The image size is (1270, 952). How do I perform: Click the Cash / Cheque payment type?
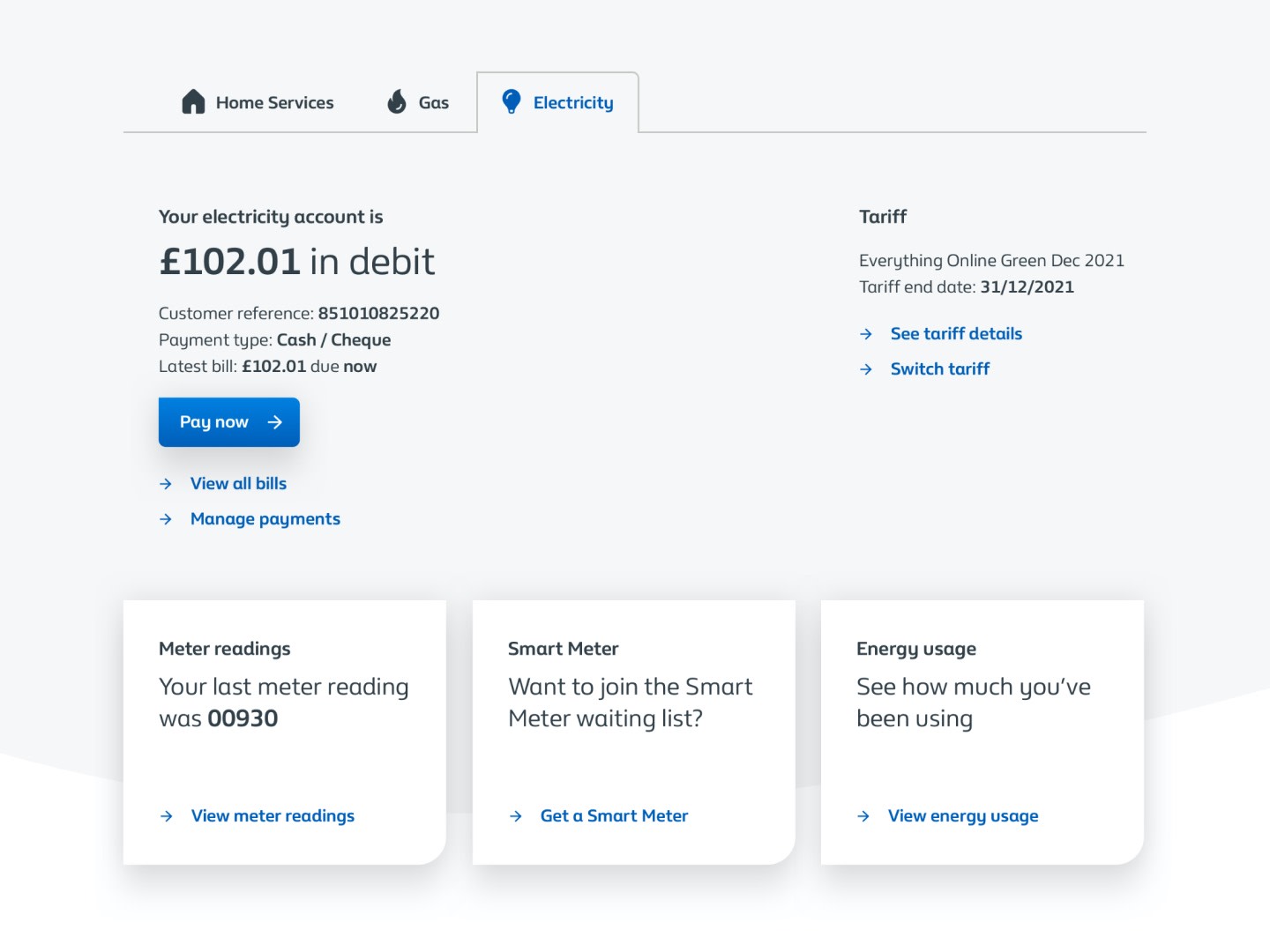tap(333, 340)
